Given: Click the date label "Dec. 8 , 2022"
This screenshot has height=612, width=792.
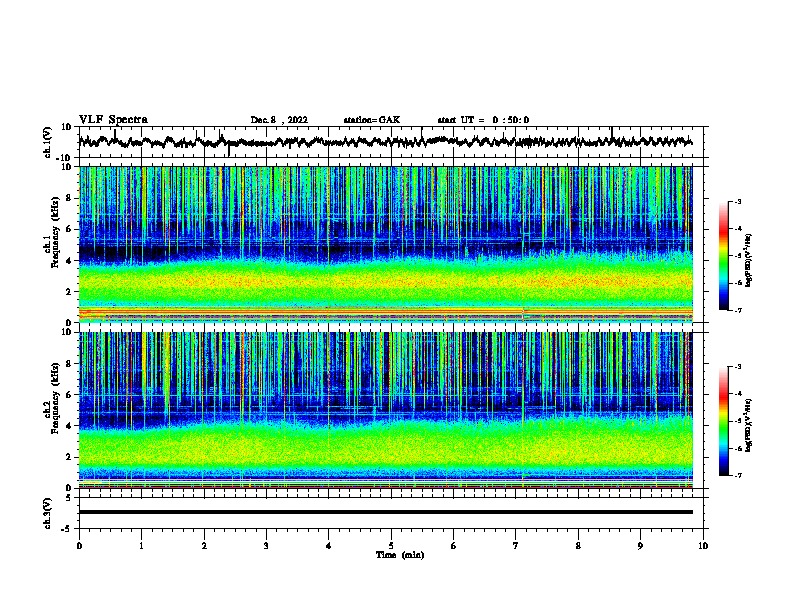Looking at the screenshot, I should coord(279,120).
